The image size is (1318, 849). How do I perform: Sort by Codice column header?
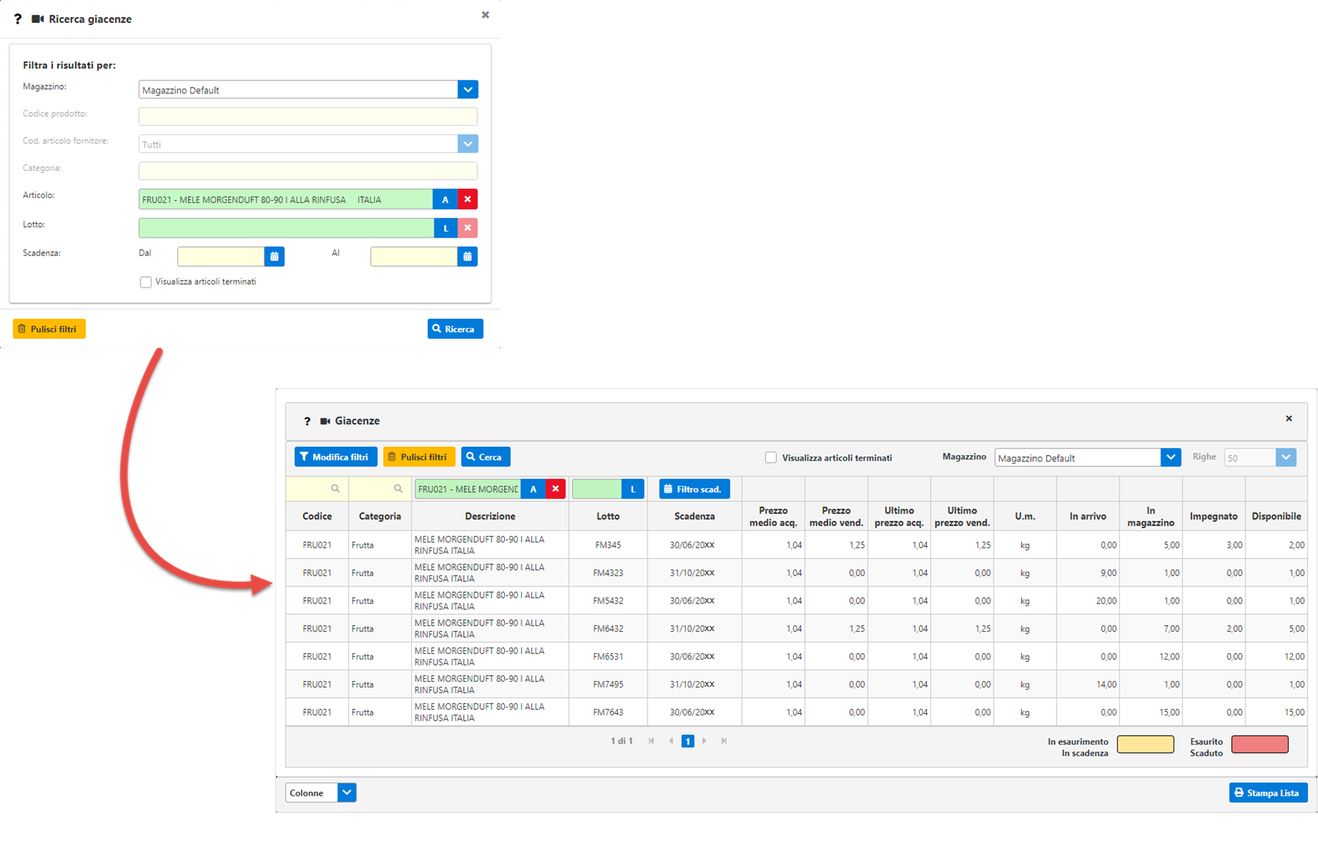pos(317,516)
